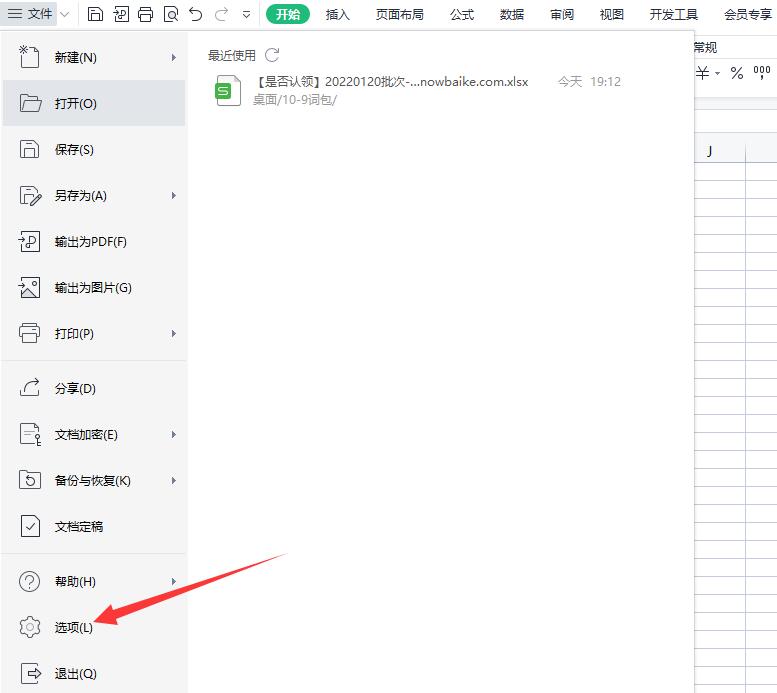
Task: Choose 保存(S) in the file menu
Action: click(94, 149)
